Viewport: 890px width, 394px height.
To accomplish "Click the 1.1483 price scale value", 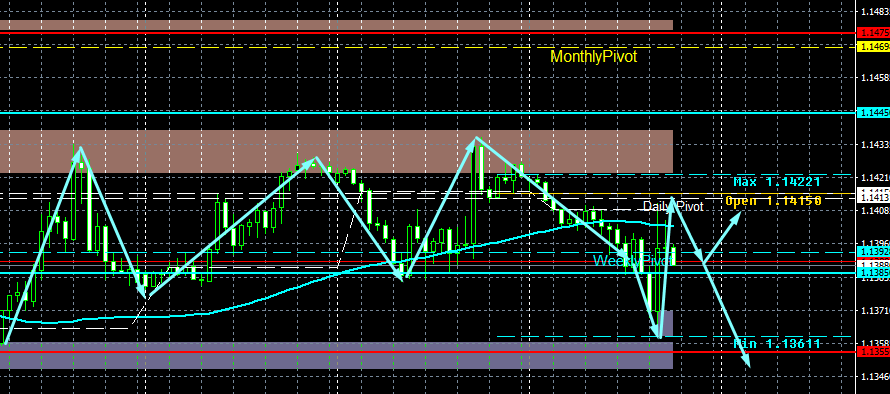I will (x=874, y=11).
